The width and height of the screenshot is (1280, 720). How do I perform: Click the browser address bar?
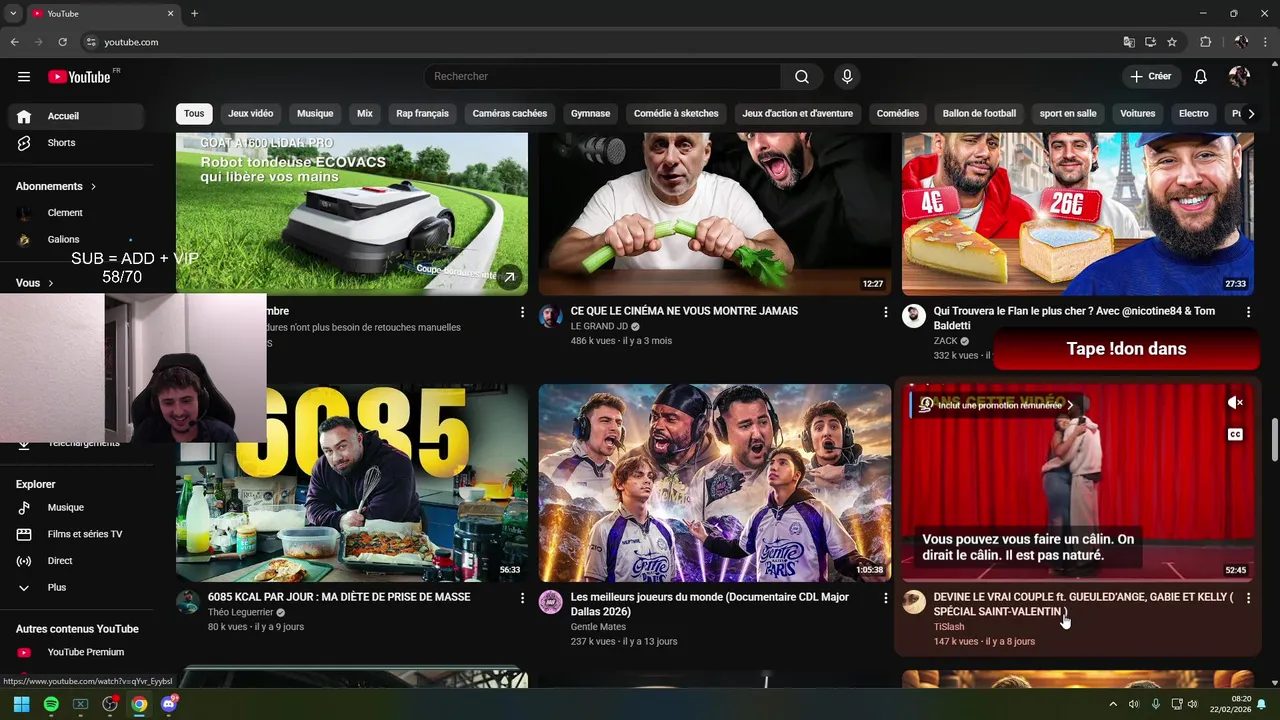point(600,42)
